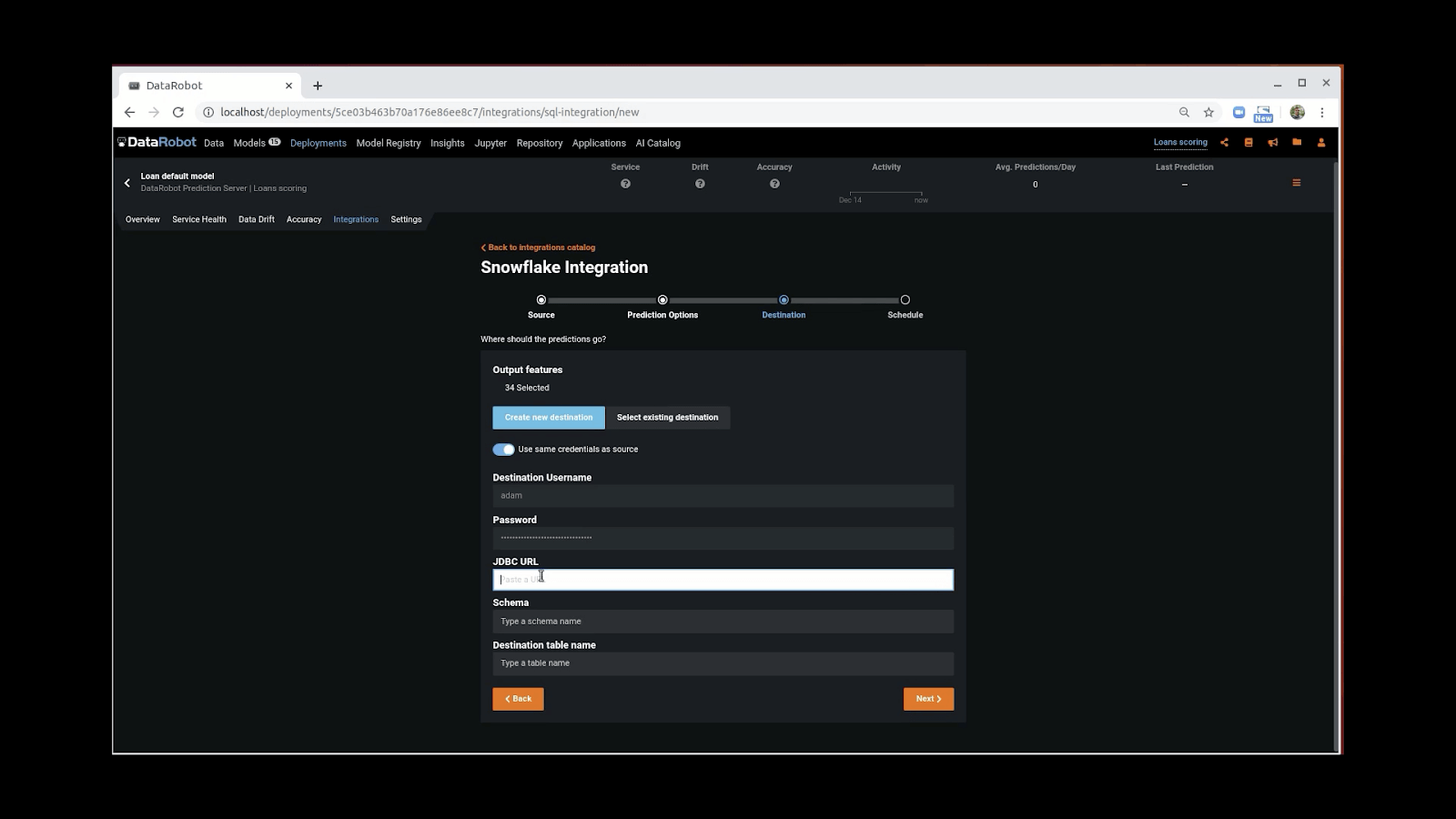Screen dimensions: 1456x819
Task: Open the AI Catalog menu
Action: click(658, 143)
